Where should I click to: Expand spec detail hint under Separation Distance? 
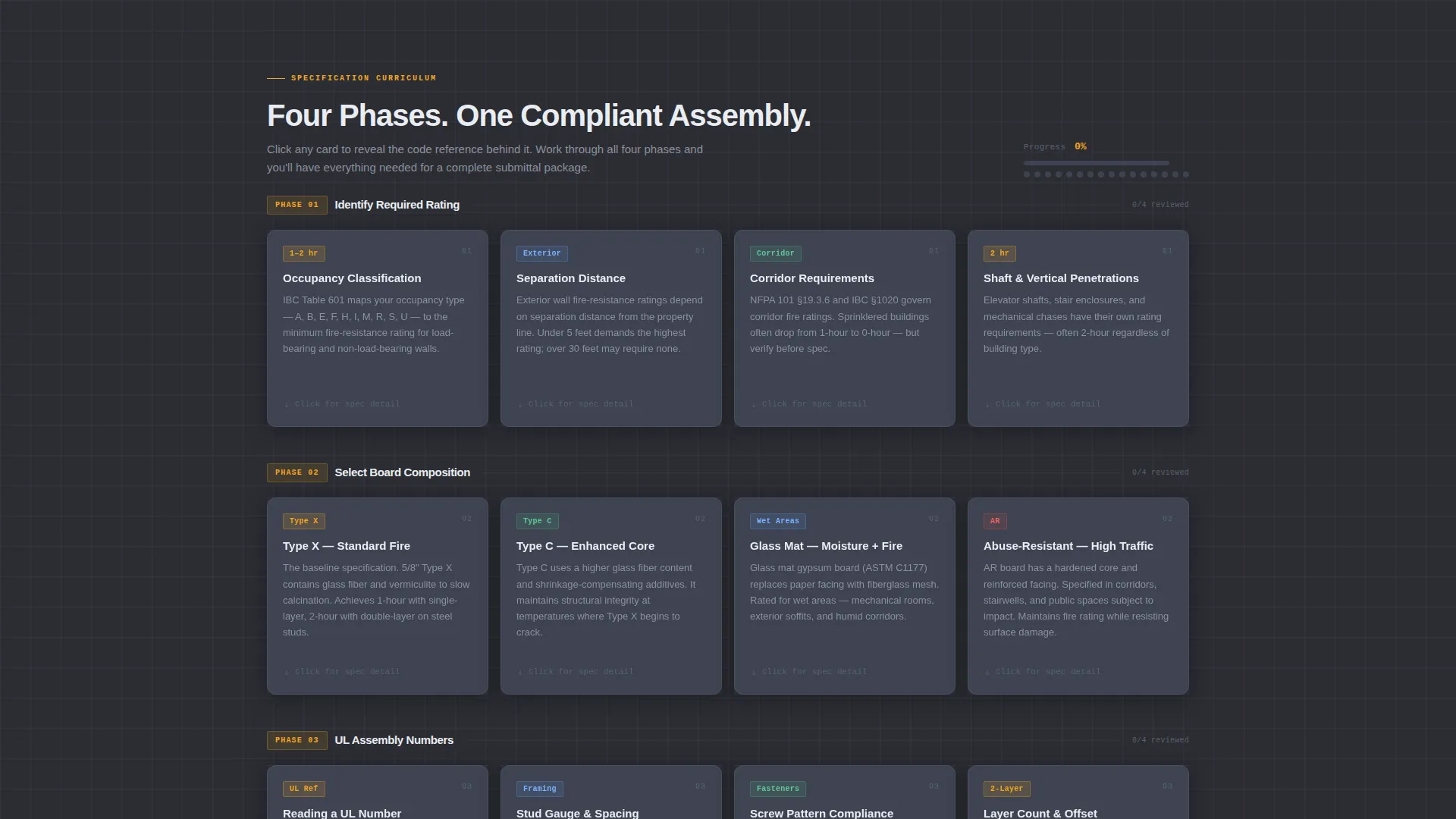pos(575,404)
